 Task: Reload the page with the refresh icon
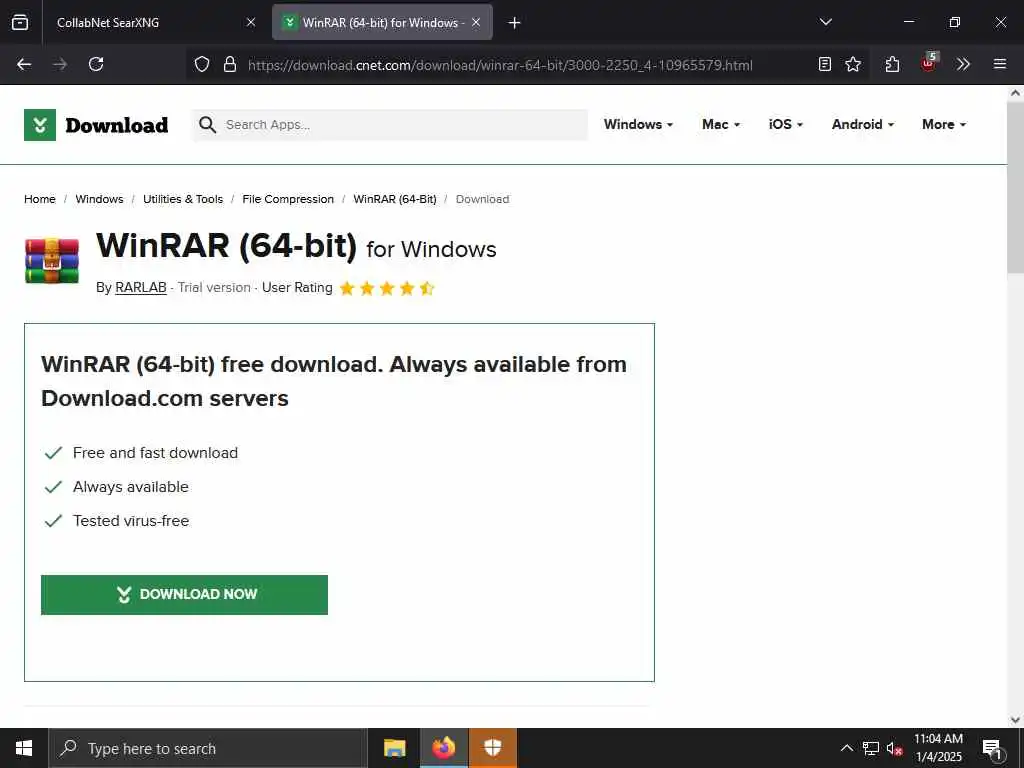point(96,64)
